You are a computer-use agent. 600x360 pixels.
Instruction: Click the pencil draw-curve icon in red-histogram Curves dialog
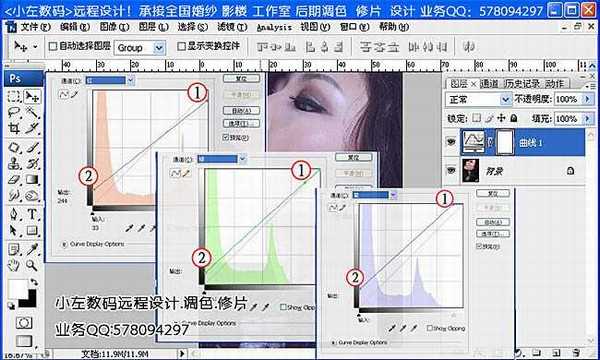tap(75, 94)
